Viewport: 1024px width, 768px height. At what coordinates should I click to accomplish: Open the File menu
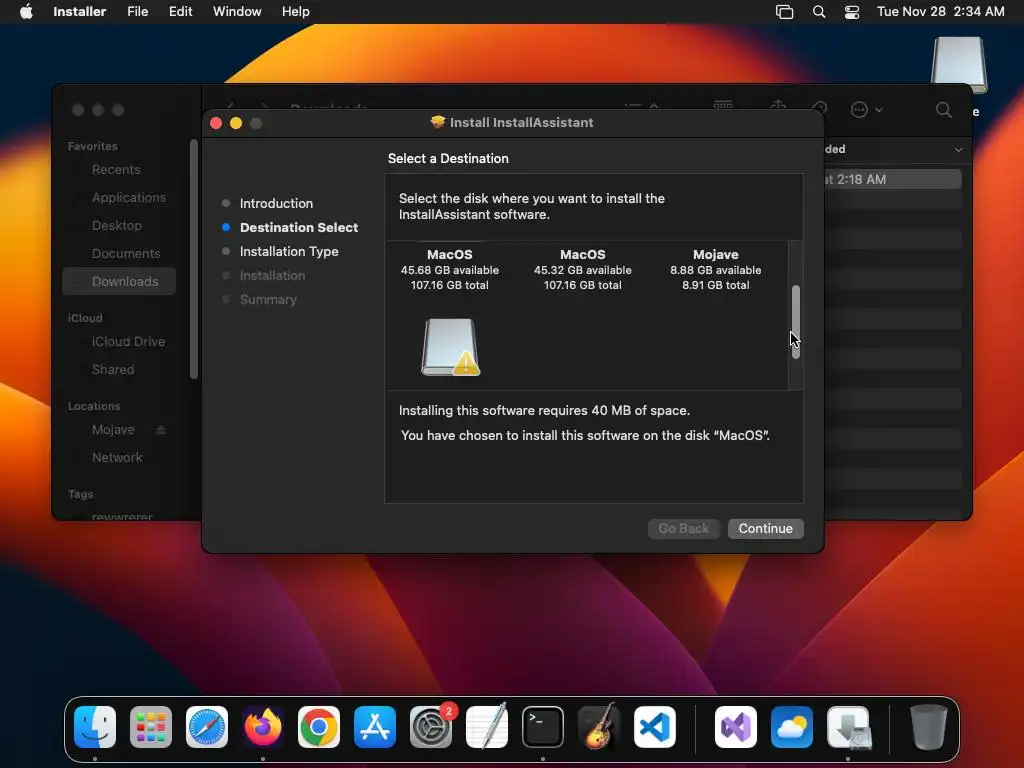pyautogui.click(x=137, y=12)
